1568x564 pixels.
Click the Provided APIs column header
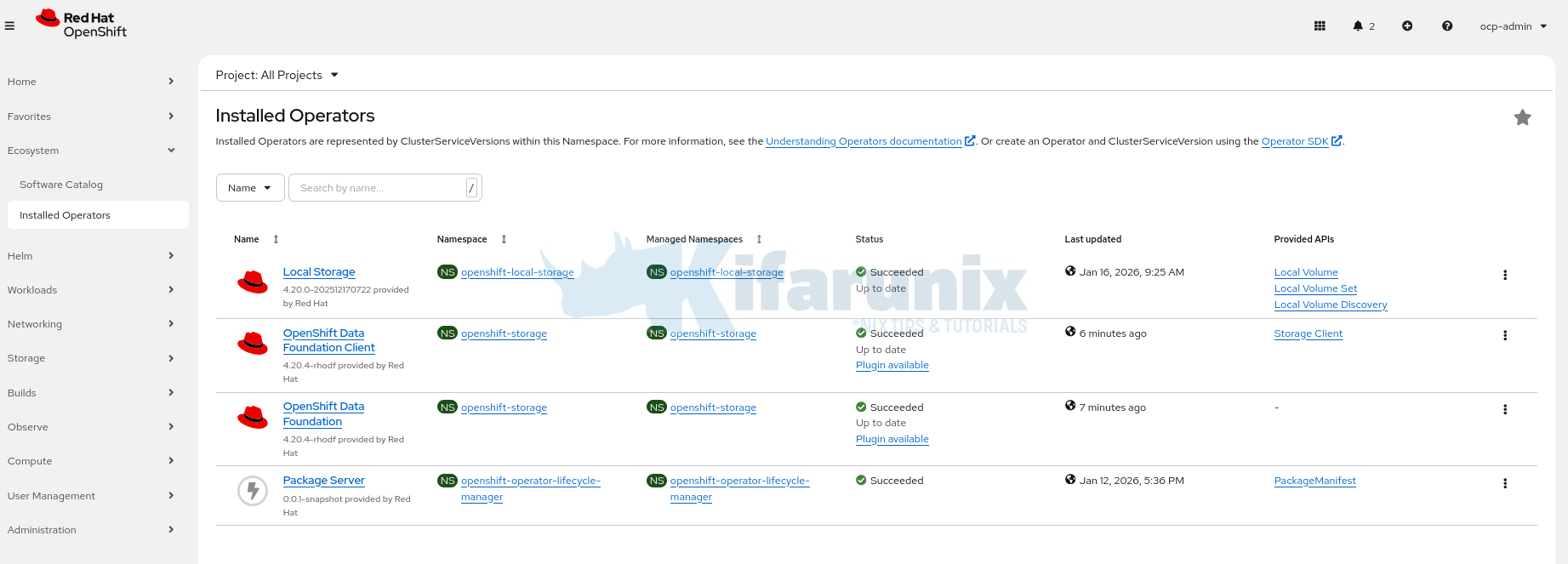[x=1303, y=239]
